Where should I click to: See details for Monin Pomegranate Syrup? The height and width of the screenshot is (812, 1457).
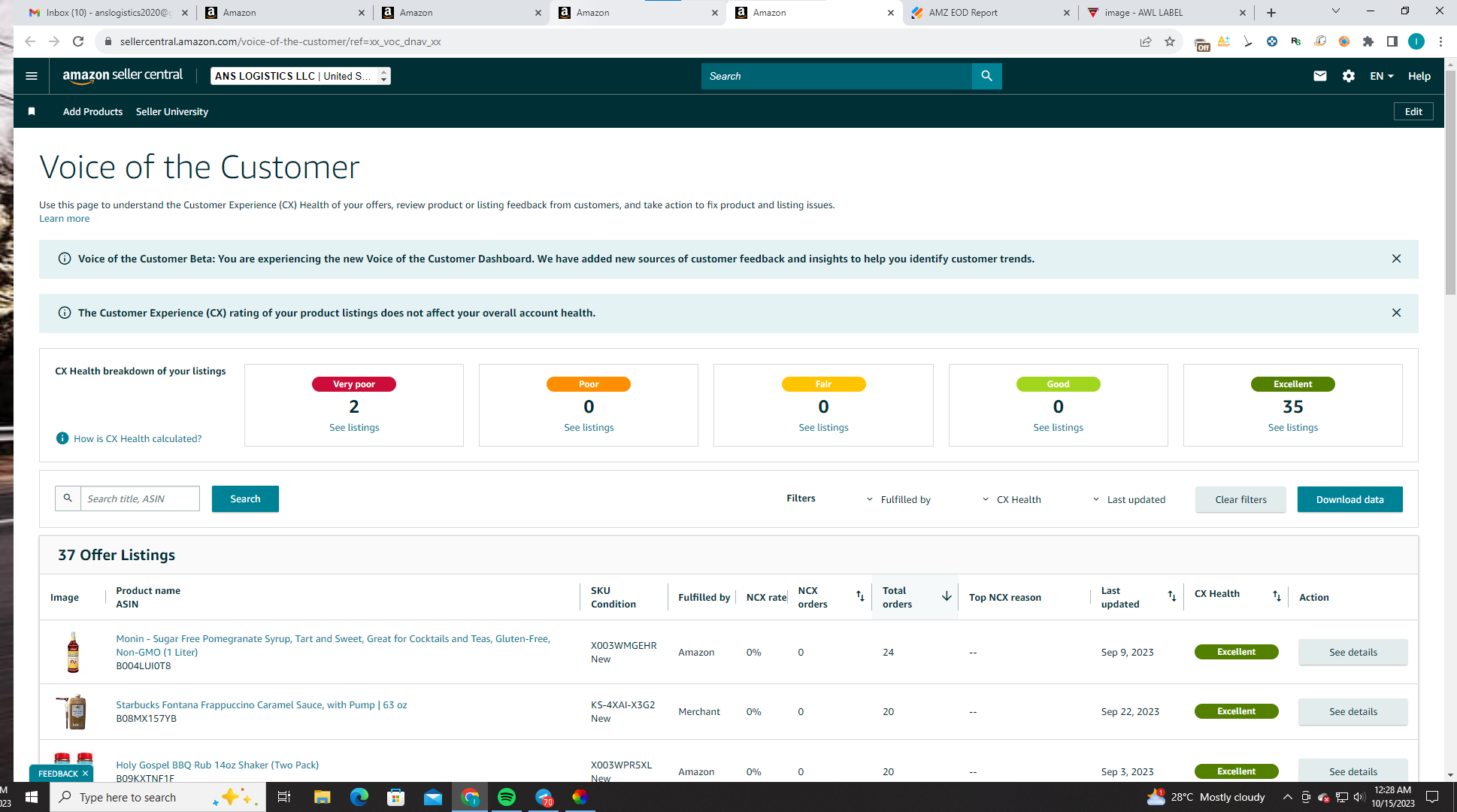click(1353, 652)
